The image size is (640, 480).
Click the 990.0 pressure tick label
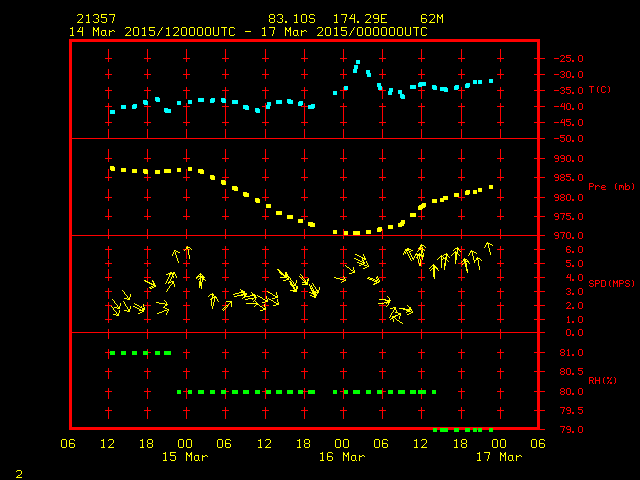569,159
